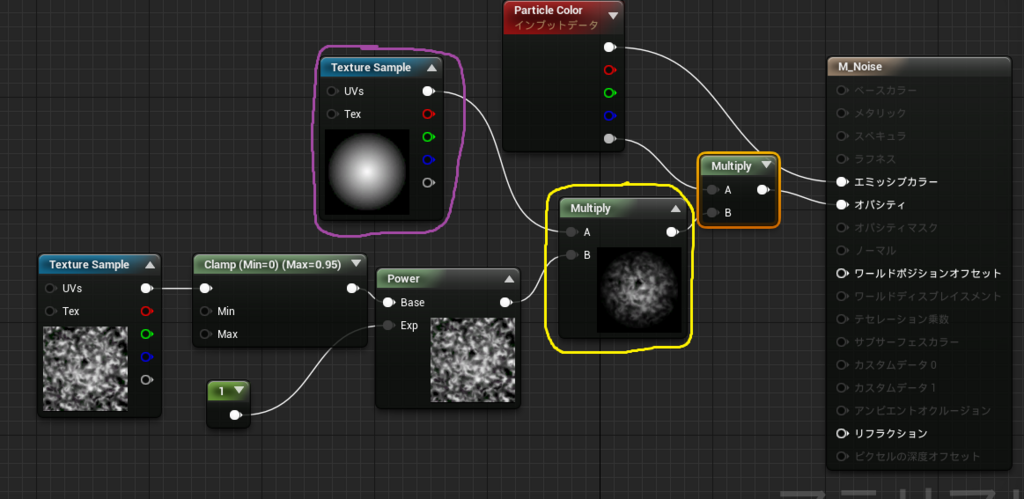The image size is (1024, 499).
Task: Click the Exp input pin on Power
Action: 389,325
